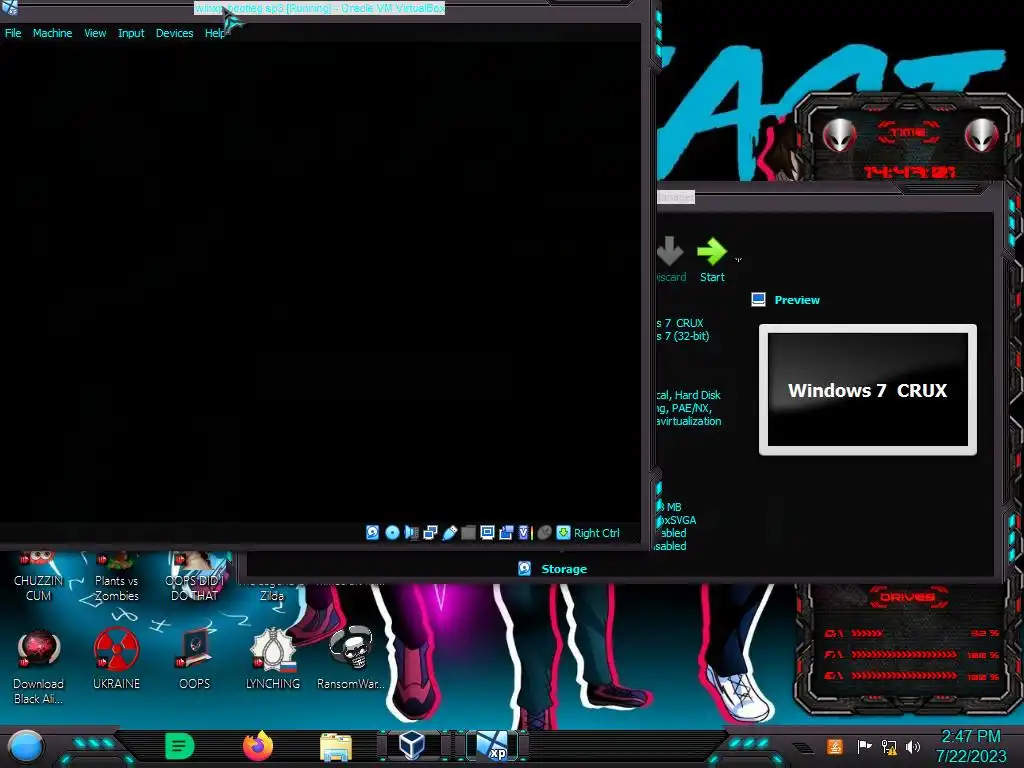Open the Devices menu

(x=174, y=33)
